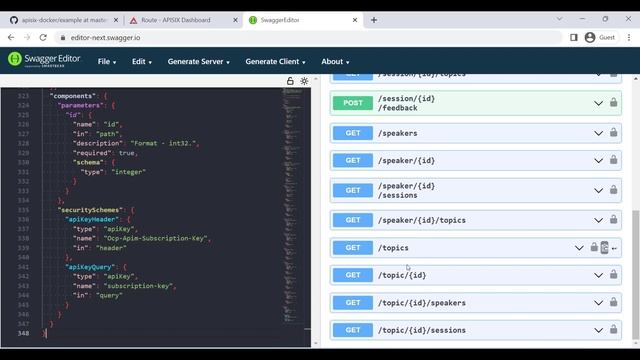Viewport: 640px width, 360px height.
Task: Open the Edit menu
Action: click(x=142, y=62)
